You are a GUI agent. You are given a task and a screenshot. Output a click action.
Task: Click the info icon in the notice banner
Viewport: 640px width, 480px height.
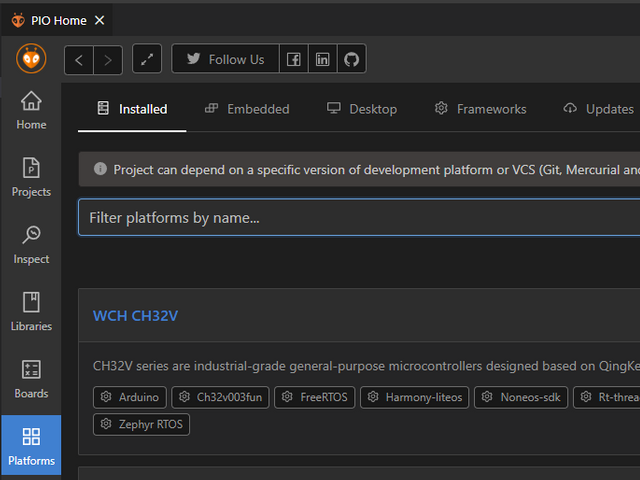100,169
